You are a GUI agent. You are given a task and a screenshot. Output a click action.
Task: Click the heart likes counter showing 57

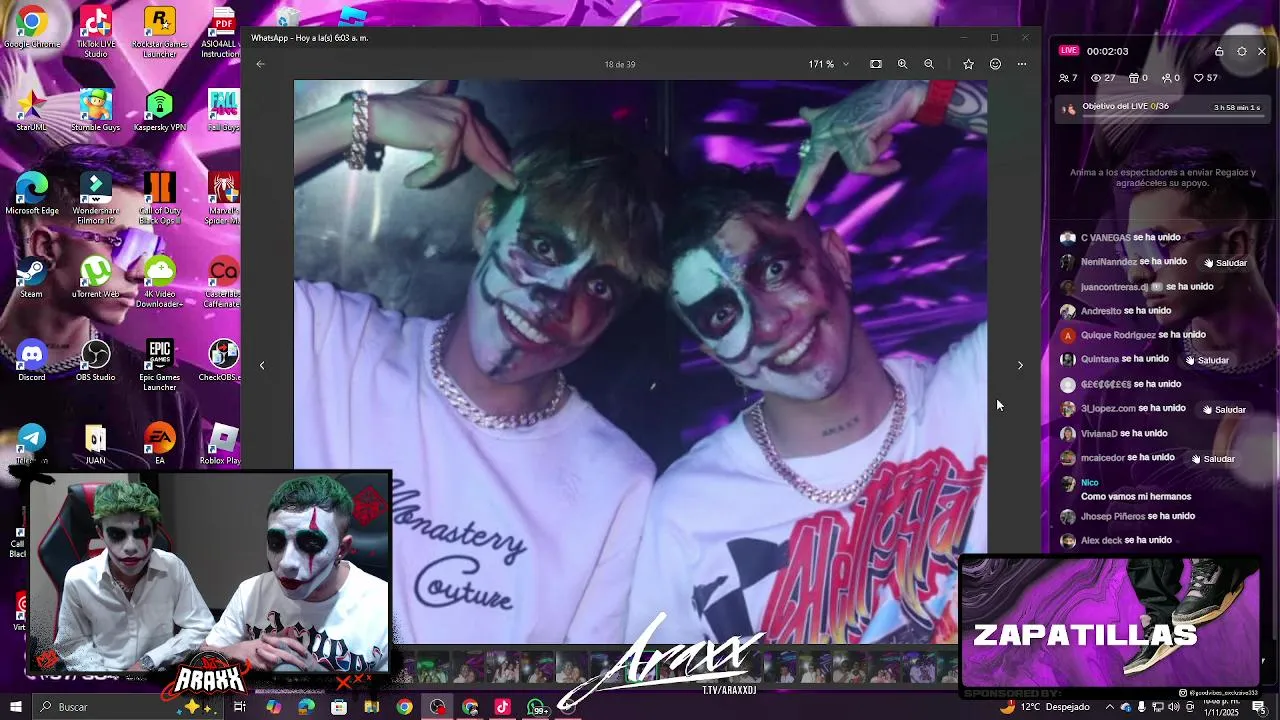click(1206, 78)
